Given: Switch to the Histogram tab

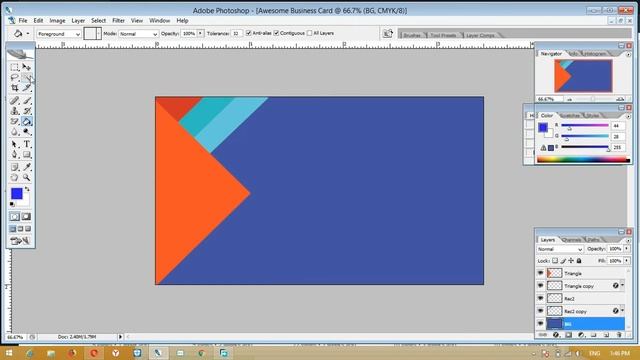Looking at the screenshot, I should tap(594, 54).
